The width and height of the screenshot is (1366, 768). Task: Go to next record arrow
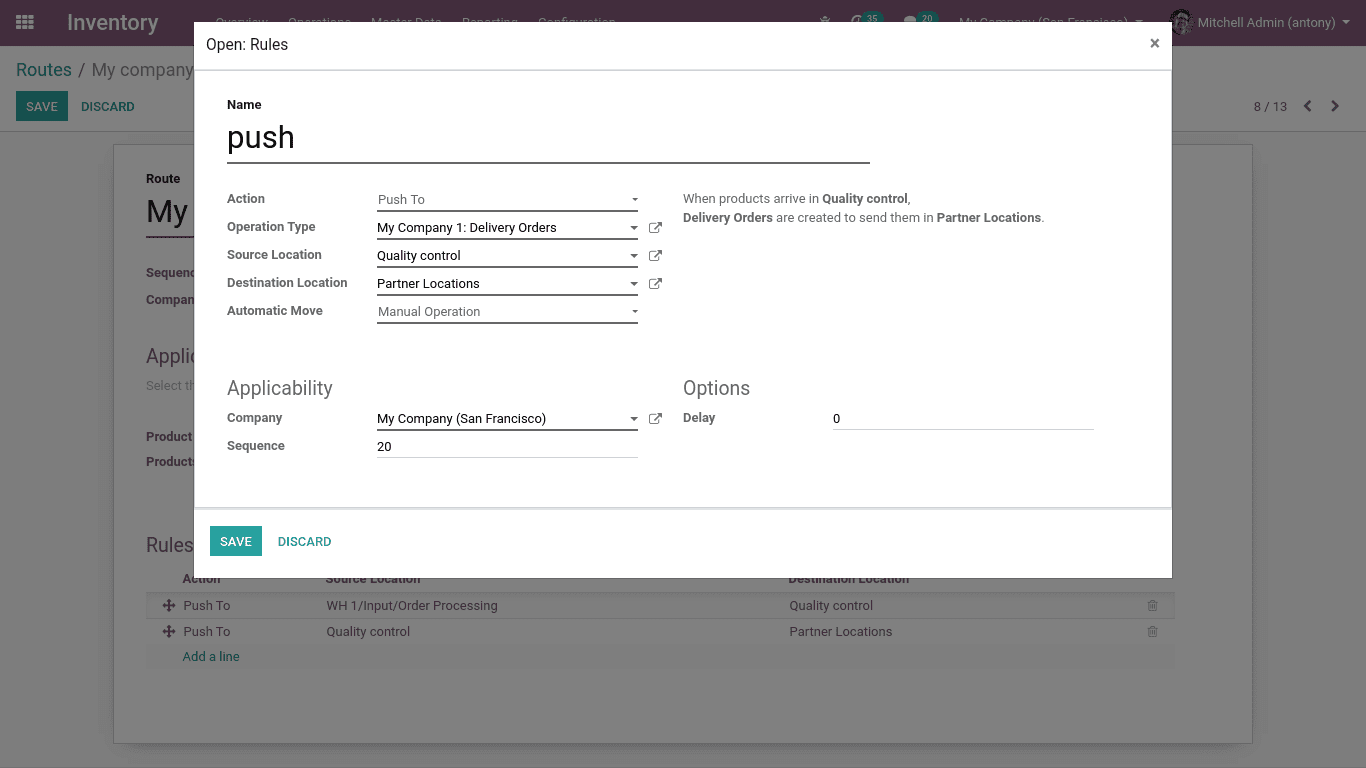pos(1335,106)
